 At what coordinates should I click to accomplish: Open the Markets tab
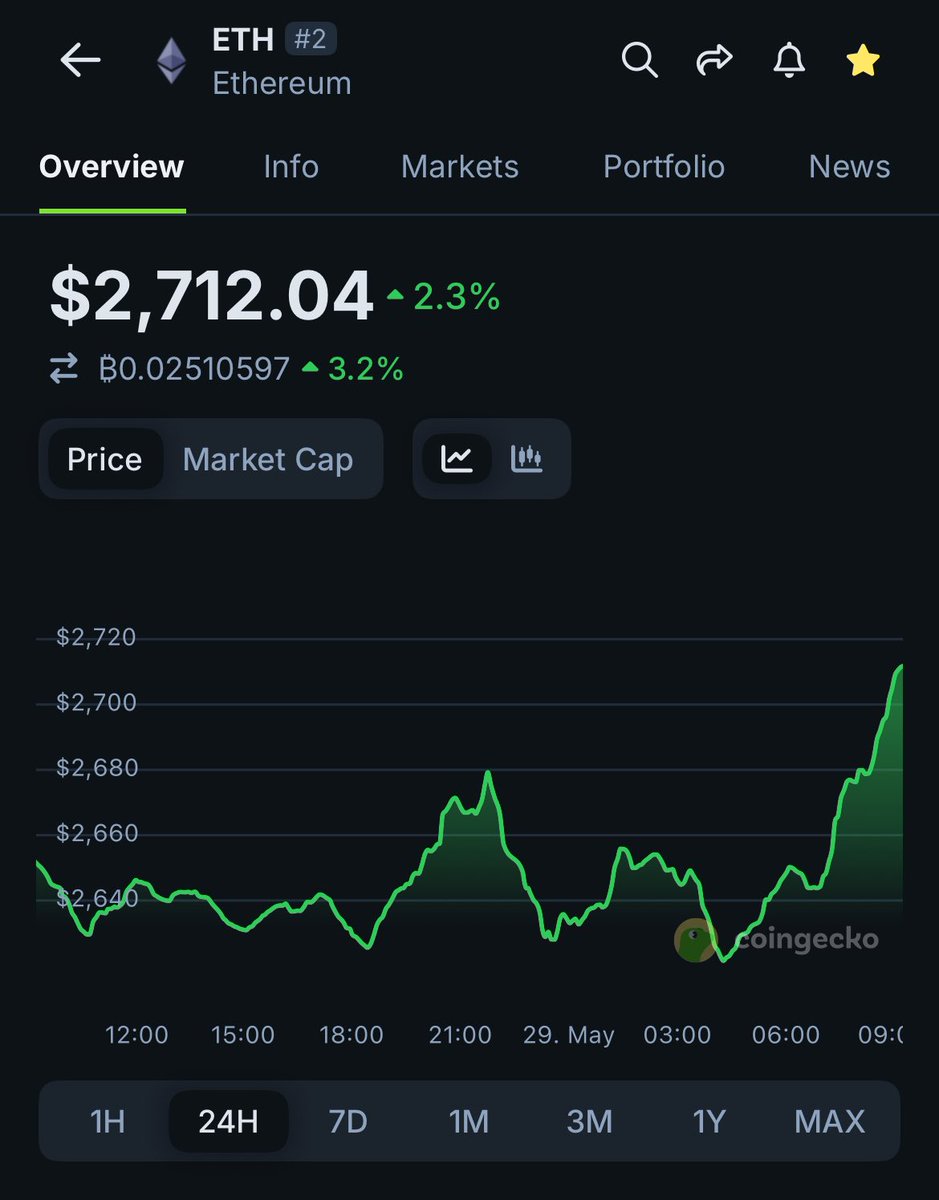tap(460, 166)
